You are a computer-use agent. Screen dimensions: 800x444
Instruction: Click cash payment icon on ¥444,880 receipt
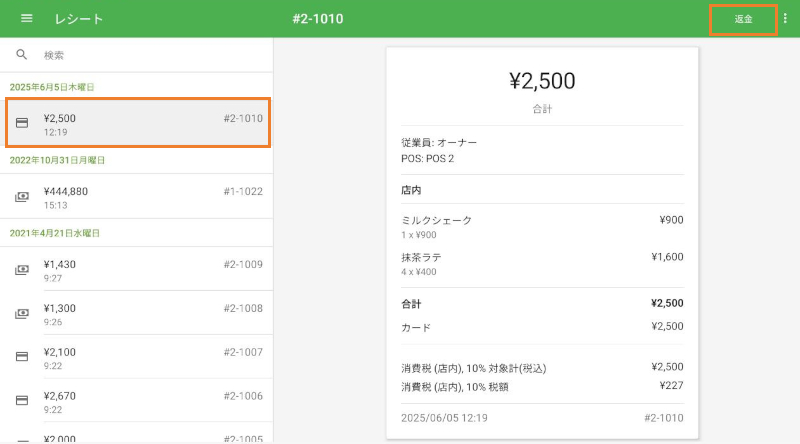tap(22, 196)
